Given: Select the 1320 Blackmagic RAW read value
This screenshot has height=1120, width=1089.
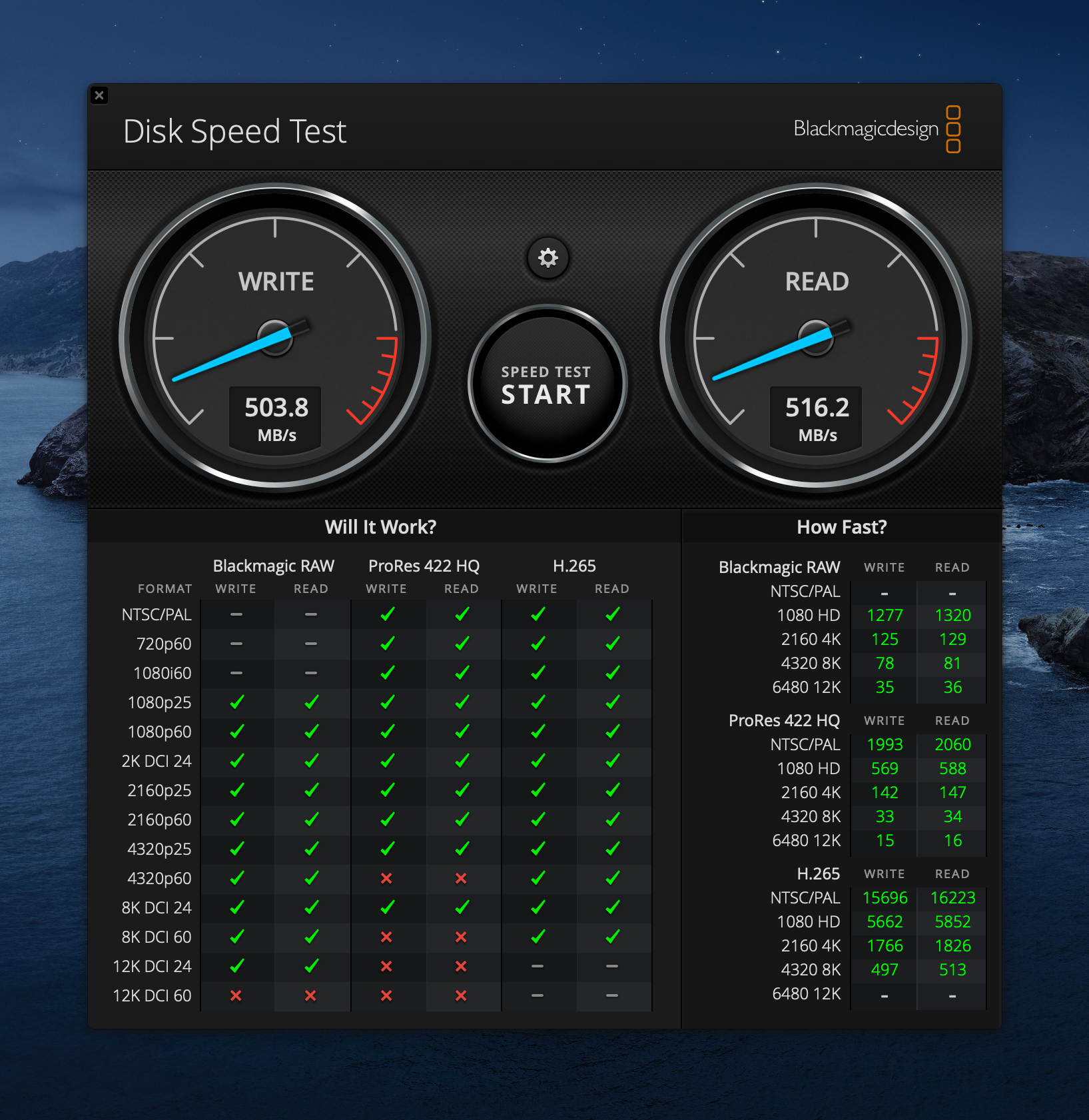Looking at the screenshot, I should coord(952,615).
